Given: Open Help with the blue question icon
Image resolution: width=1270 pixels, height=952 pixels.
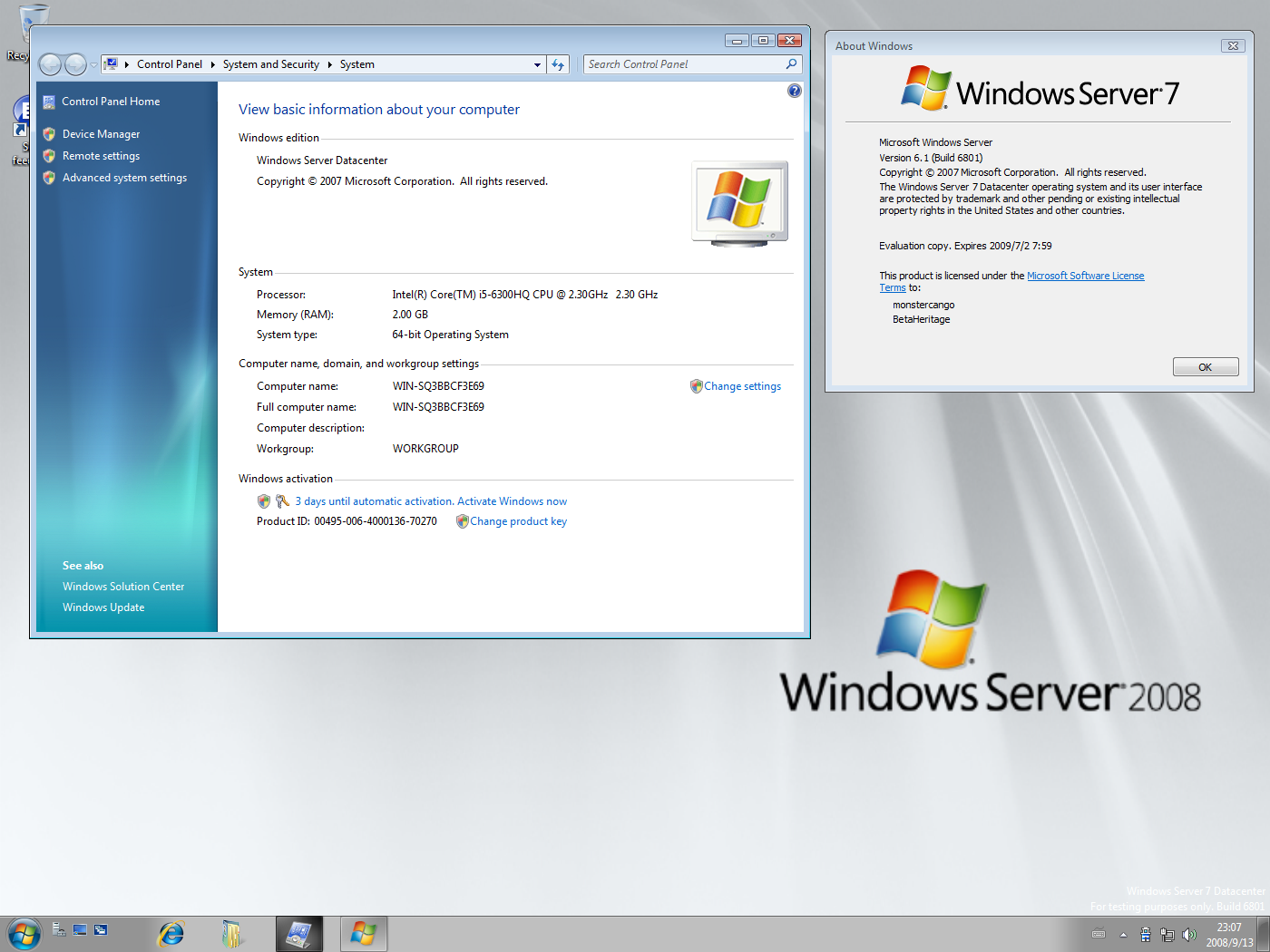Looking at the screenshot, I should point(795,91).
